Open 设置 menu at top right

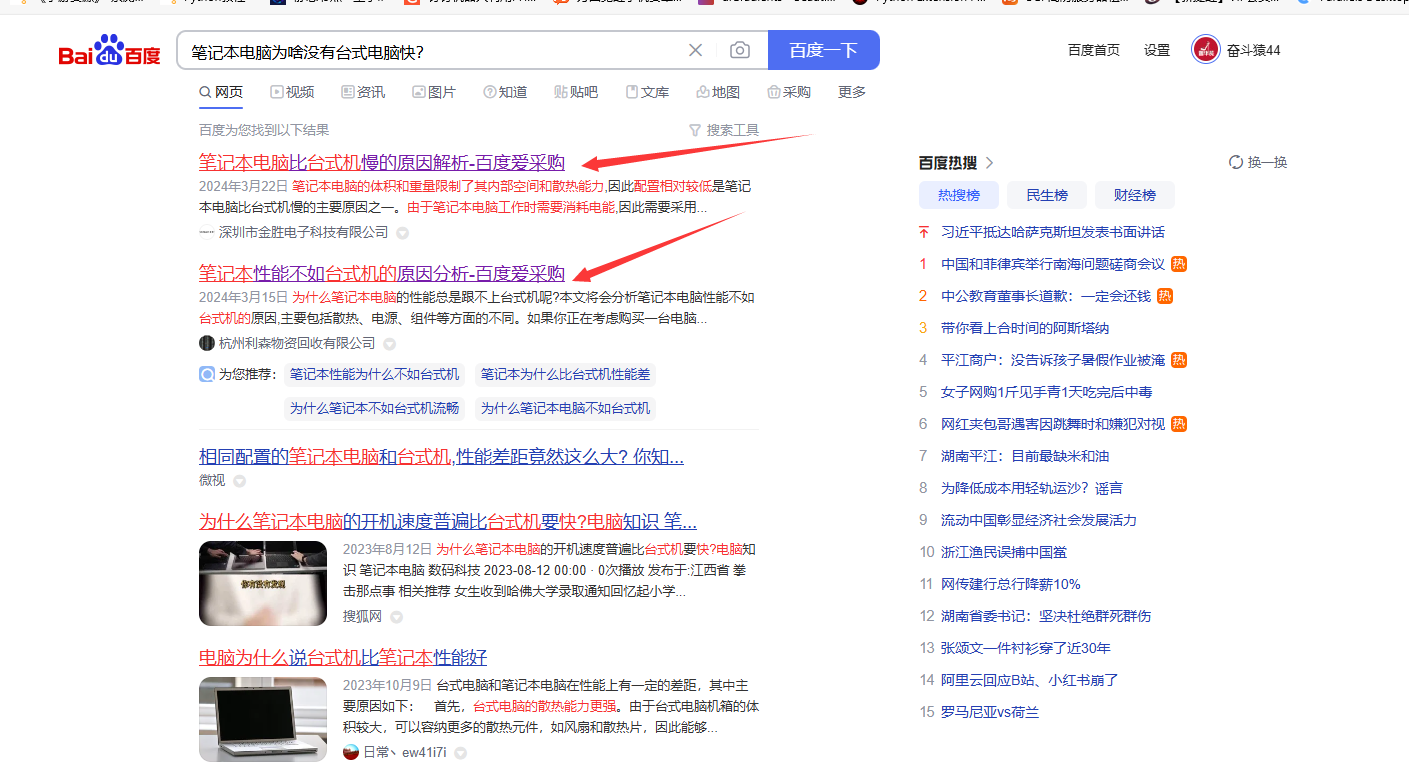pos(1157,50)
